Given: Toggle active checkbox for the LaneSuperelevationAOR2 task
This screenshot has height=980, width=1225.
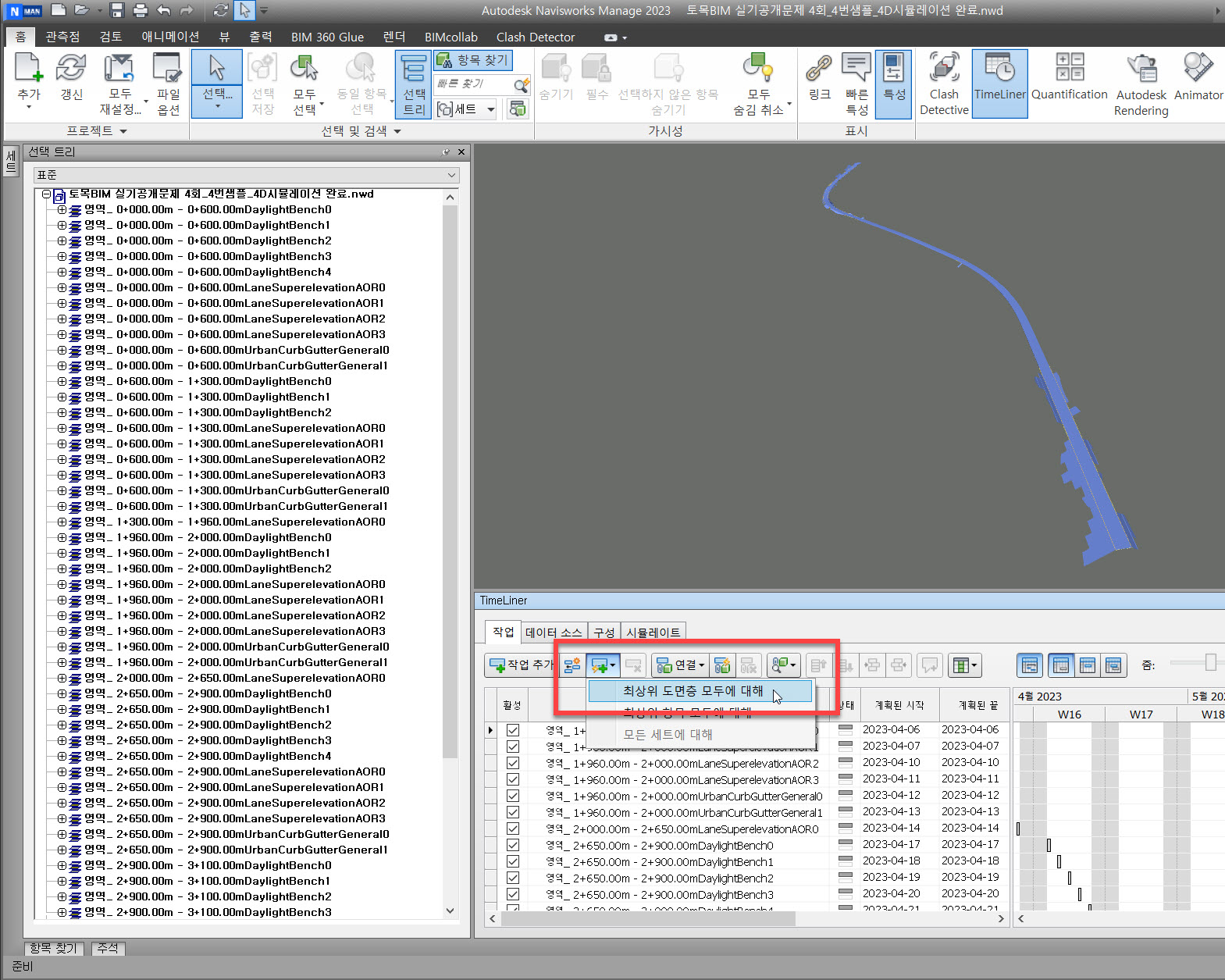Looking at the screenshot, I should tap(513, 763).
